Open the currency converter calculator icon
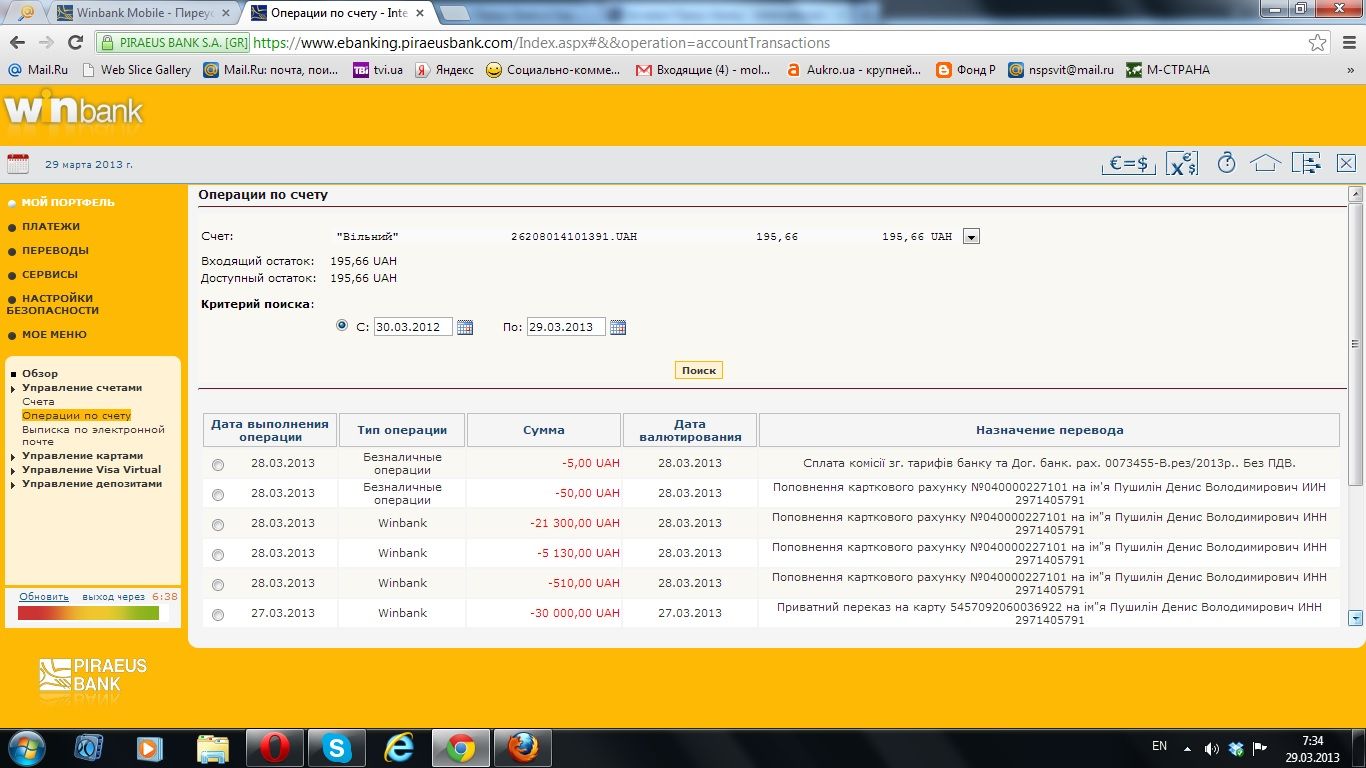 pyautogui.click(x=1181, y=164)
